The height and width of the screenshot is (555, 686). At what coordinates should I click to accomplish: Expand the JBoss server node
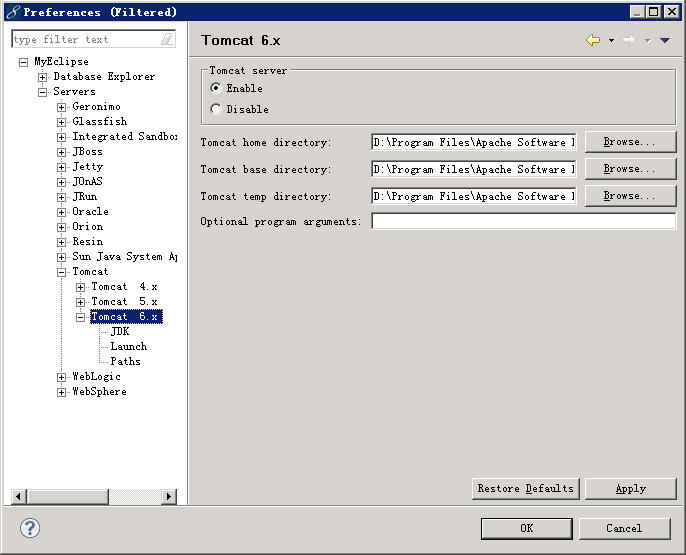pos(62,152)
